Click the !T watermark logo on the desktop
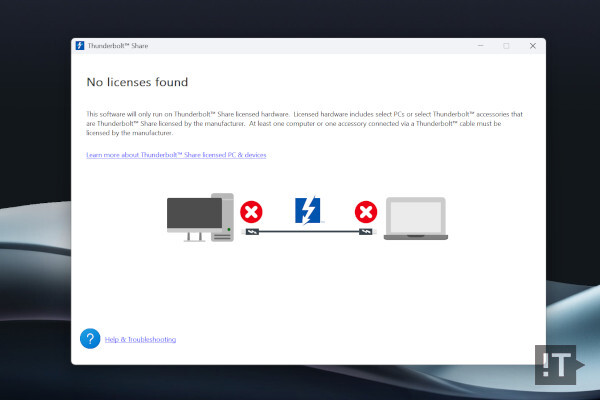 pos(559,364)
